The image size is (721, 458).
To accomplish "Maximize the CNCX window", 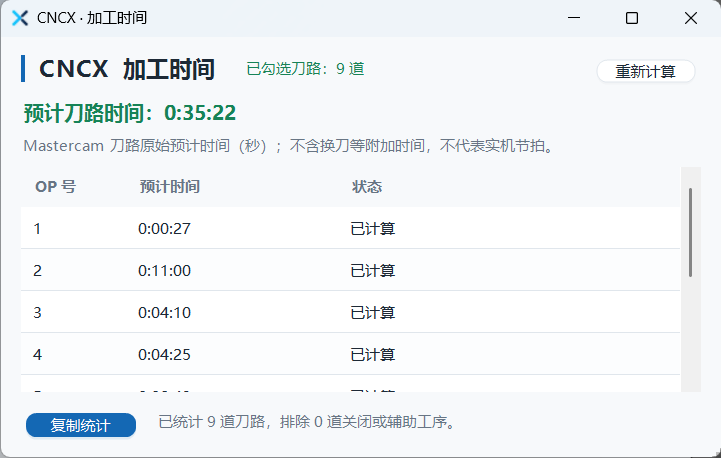I will pyautogui.click(x=632, y=18).
